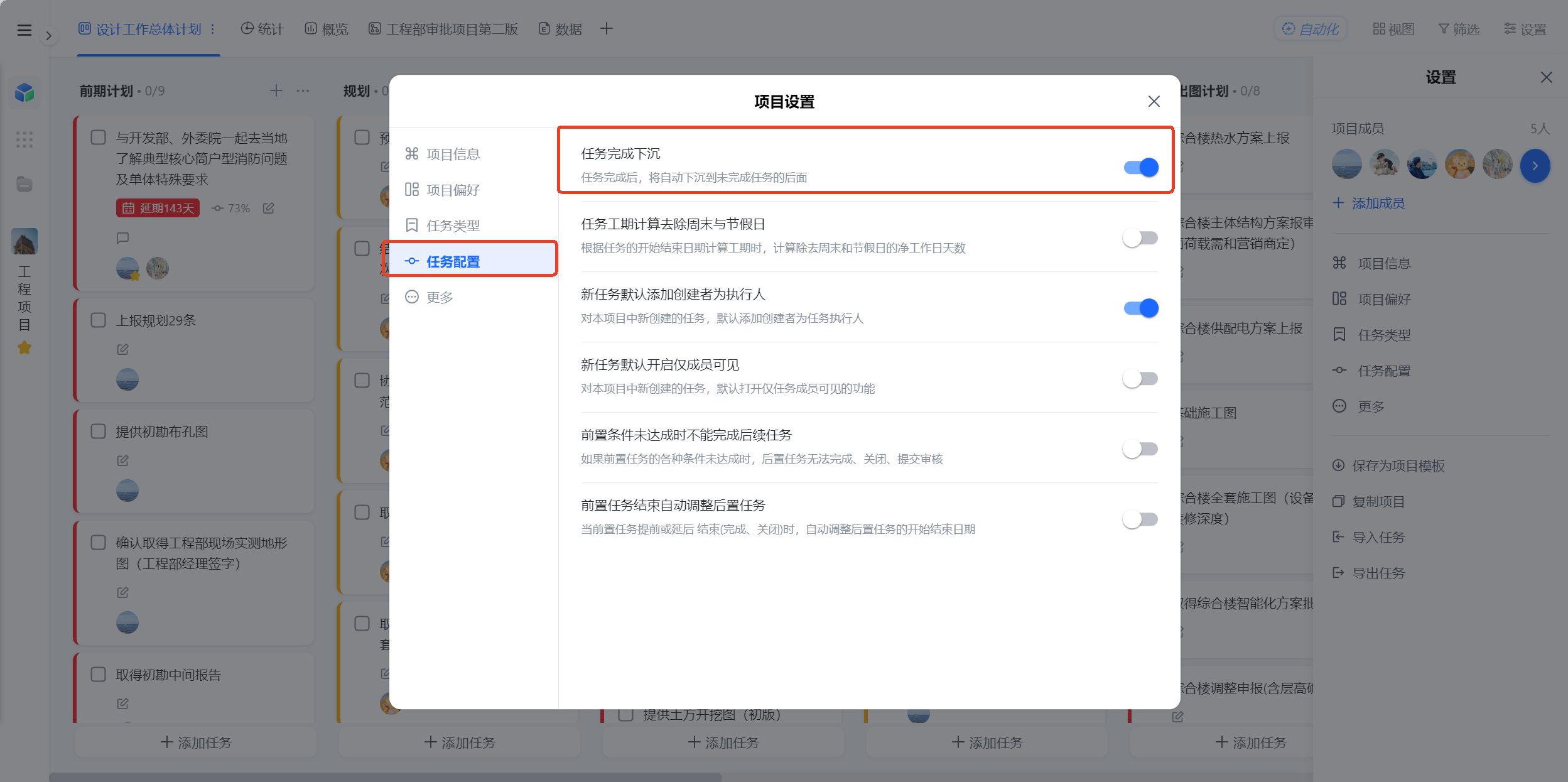The height and width of the screenshot is (782, 1568).
Task: Add a new view with the plus icon
Action: (606, 29)
